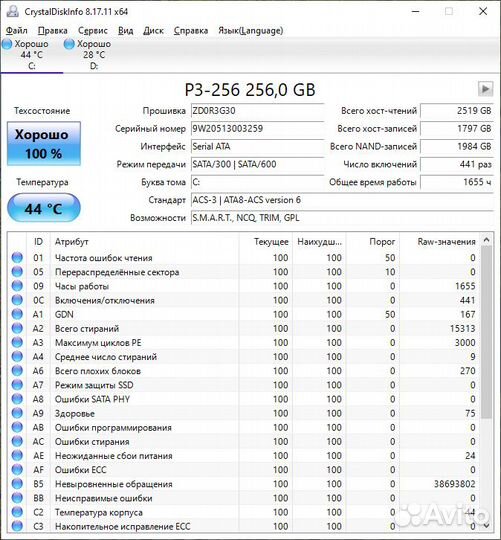Click status icon of row 01 Частота ошибок чтения
This screenshot has height=540, width=501.
[17, 257]
